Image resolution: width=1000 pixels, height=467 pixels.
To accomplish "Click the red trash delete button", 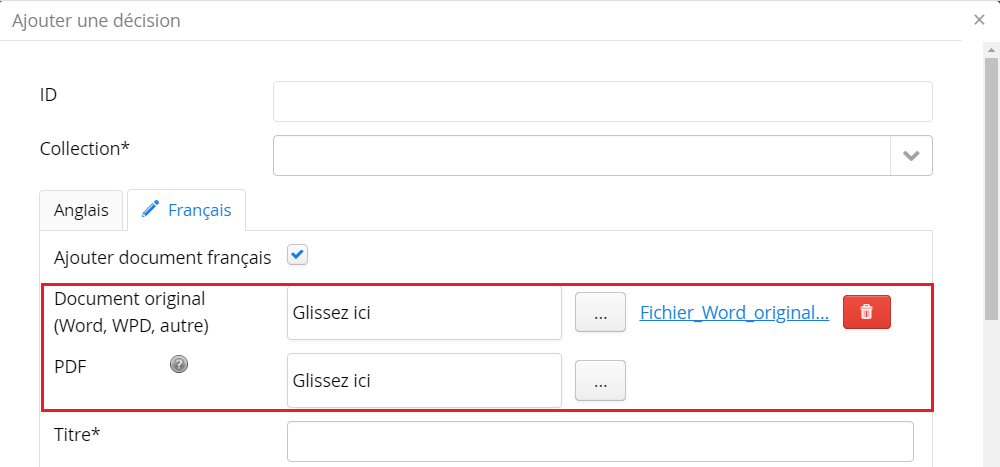I will [x=866, y=312].
